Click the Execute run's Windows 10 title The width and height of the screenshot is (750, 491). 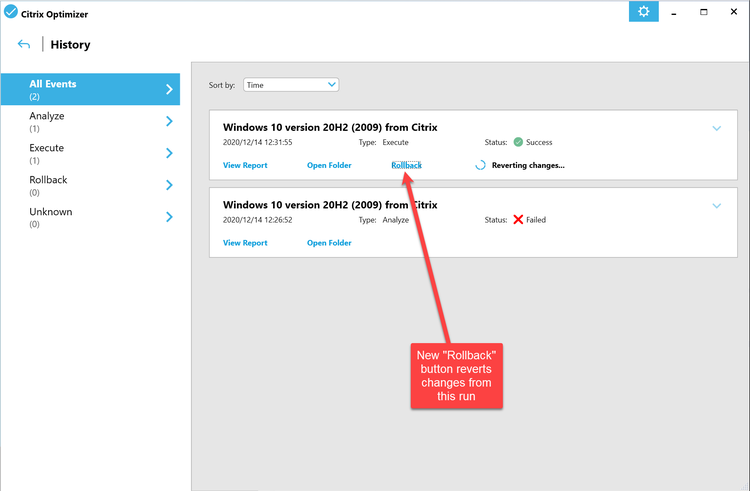[x=330, y=127]
